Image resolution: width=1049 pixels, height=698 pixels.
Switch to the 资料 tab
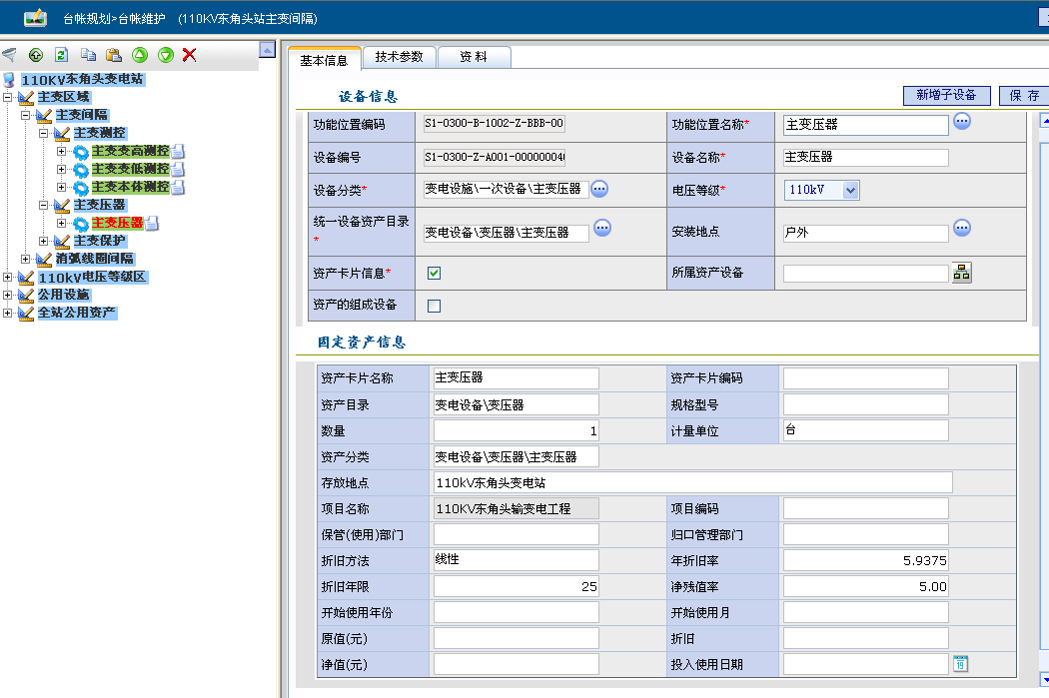pos(473,57)
